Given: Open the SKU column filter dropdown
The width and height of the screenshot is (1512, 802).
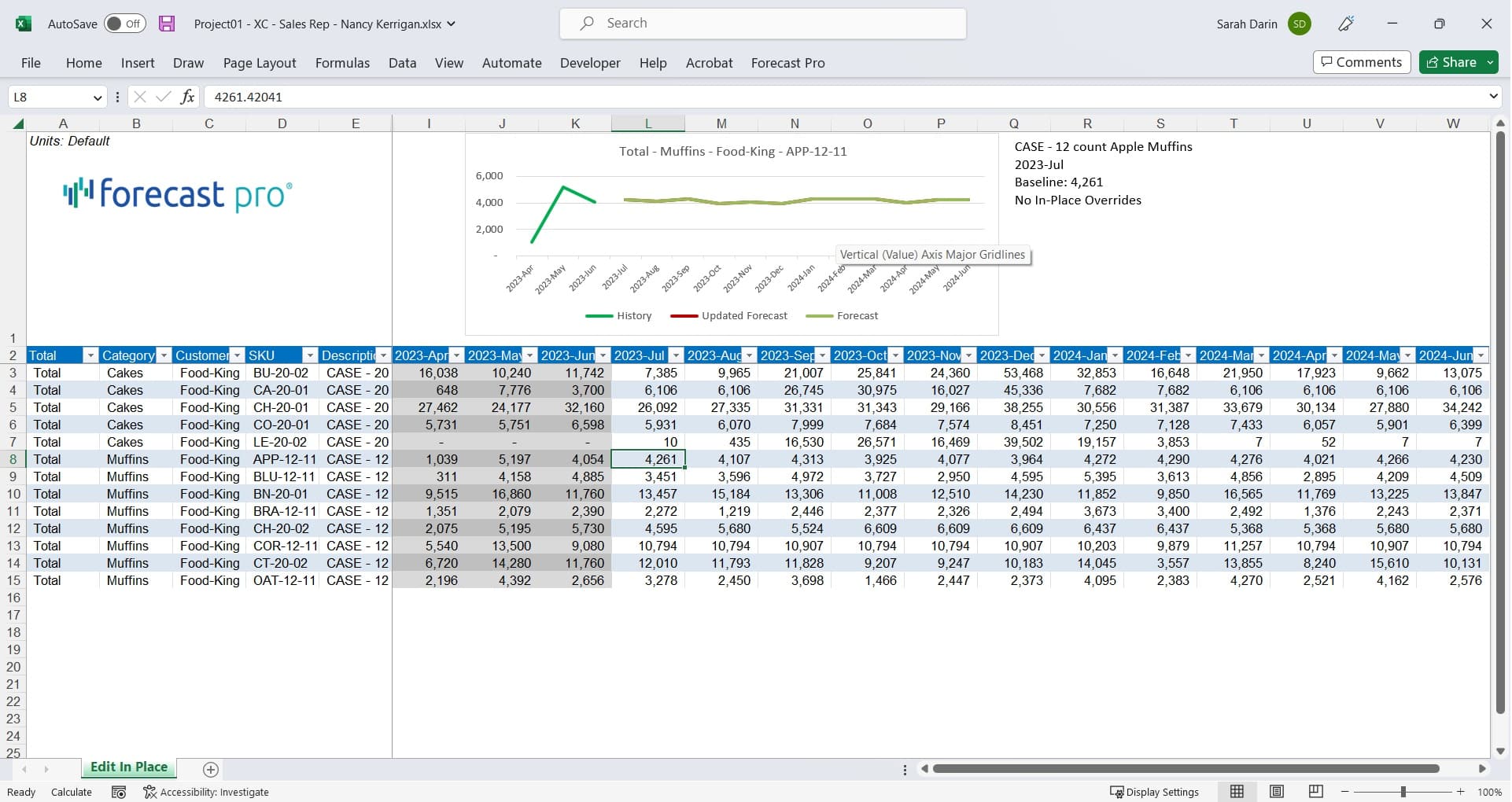Looking at the screenshot, I should [310, 355].
